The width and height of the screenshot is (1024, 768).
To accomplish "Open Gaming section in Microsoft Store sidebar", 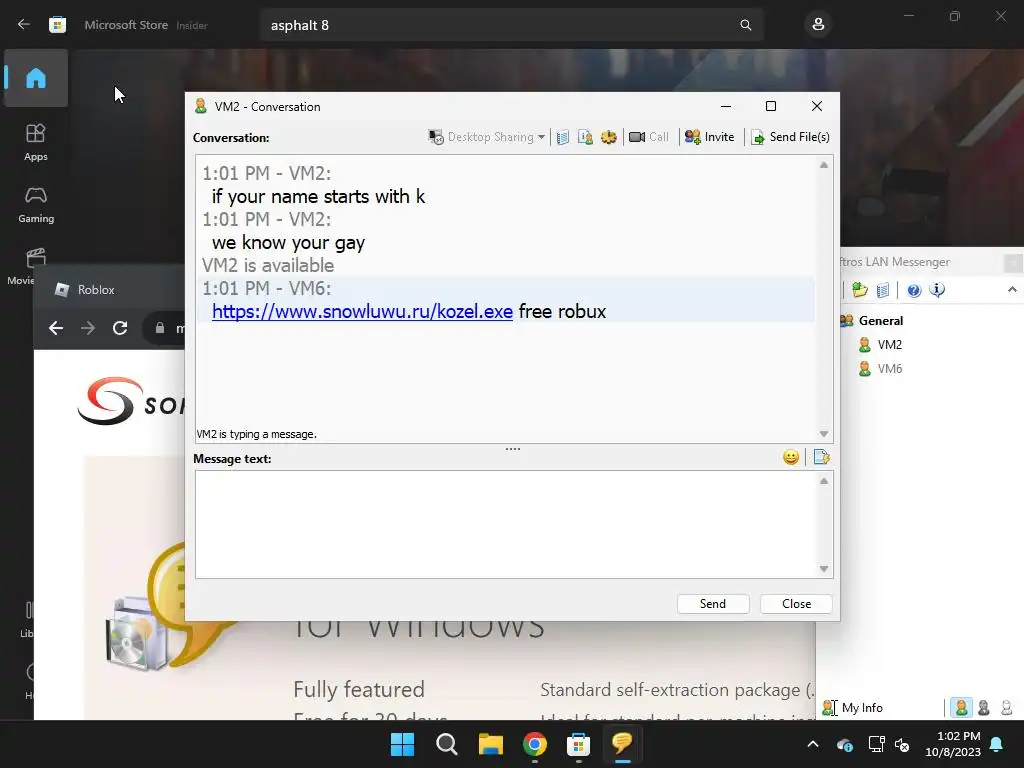I will click(x=36, y=205).
